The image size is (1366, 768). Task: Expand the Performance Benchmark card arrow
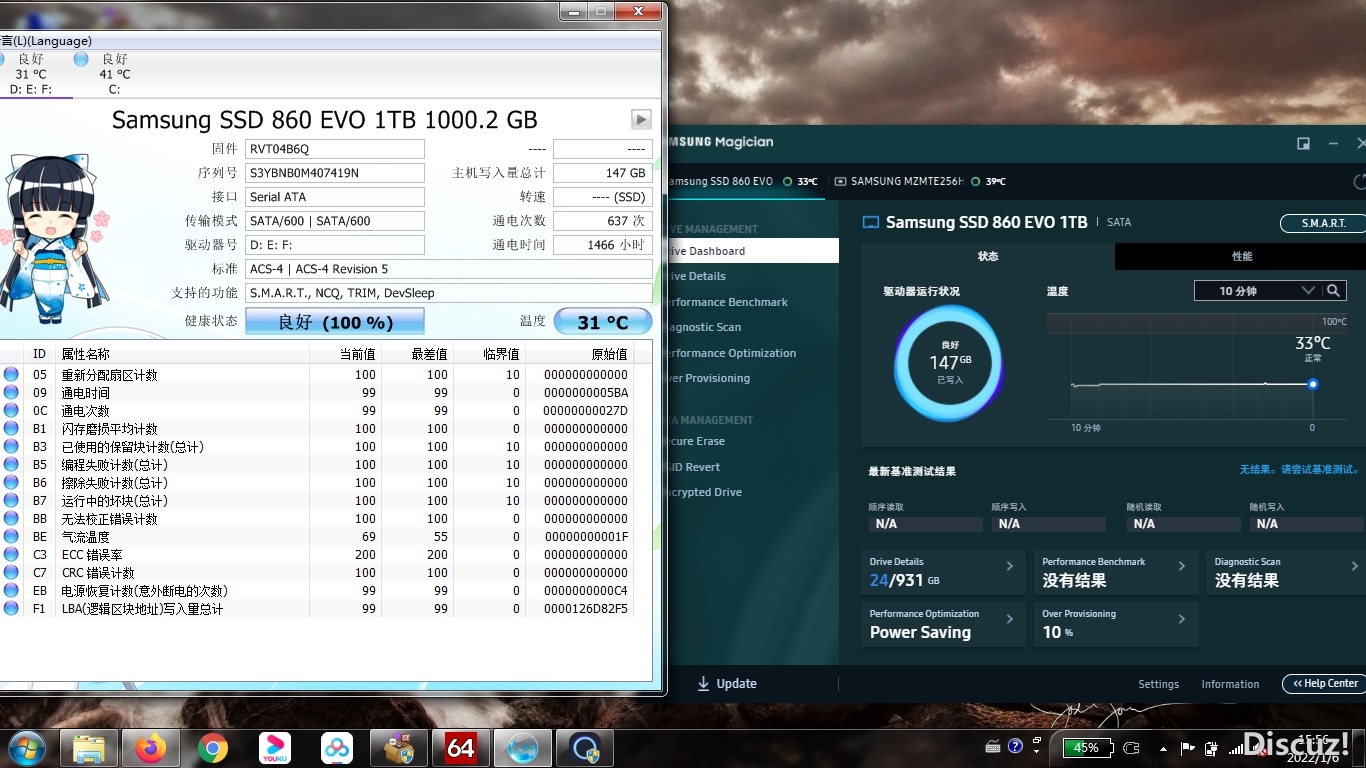pos(1182,566)
